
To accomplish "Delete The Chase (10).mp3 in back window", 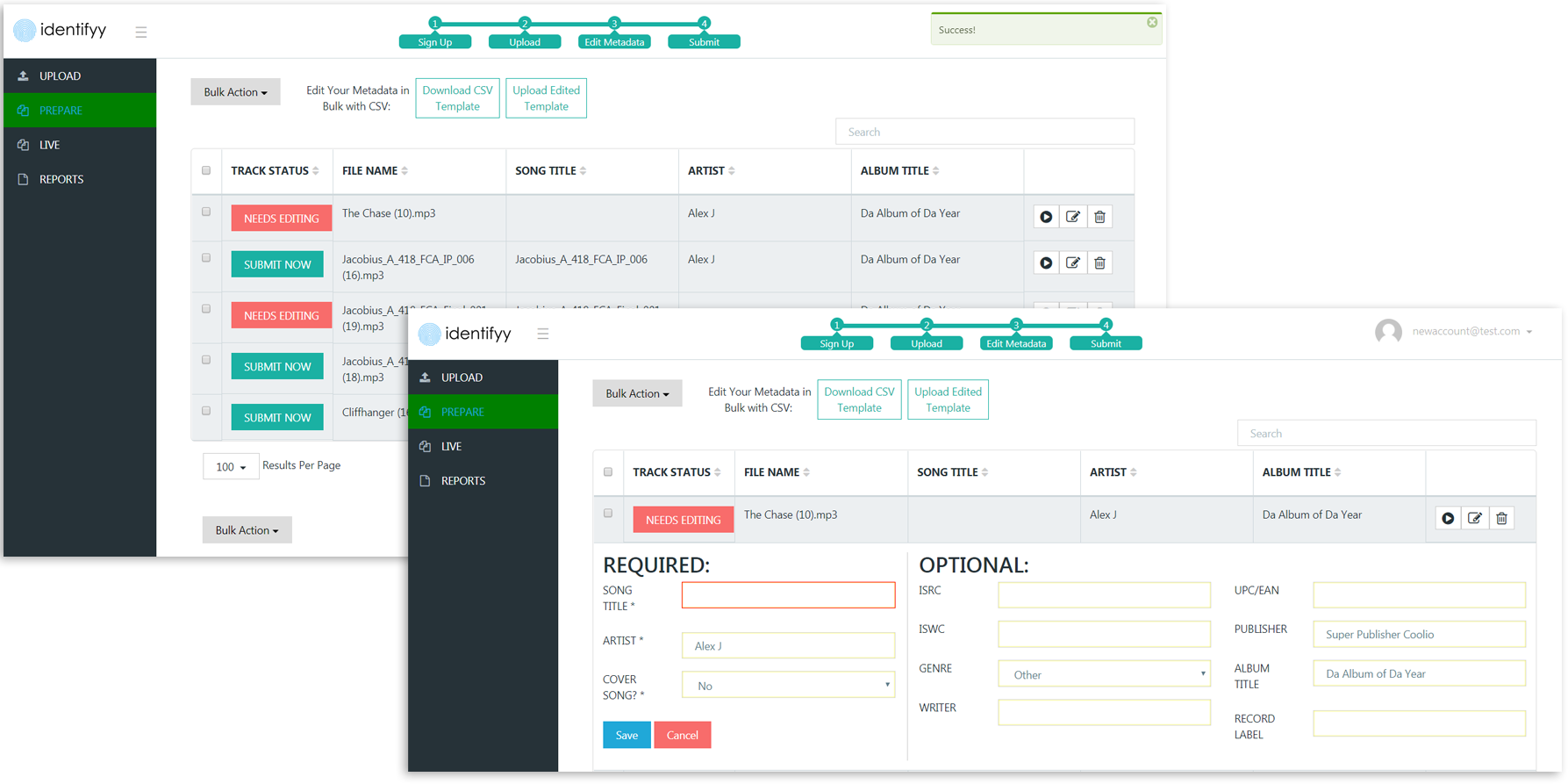I will 1099,217.
